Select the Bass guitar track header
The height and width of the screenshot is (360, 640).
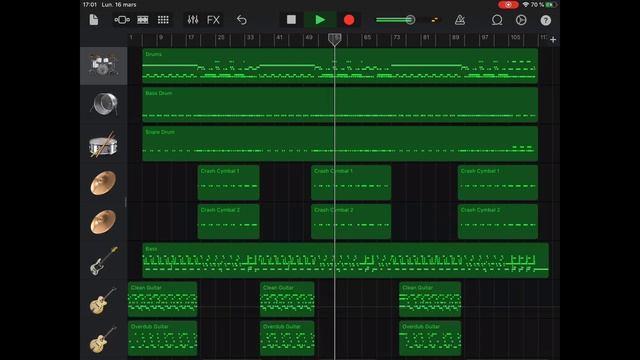point(104,260)
